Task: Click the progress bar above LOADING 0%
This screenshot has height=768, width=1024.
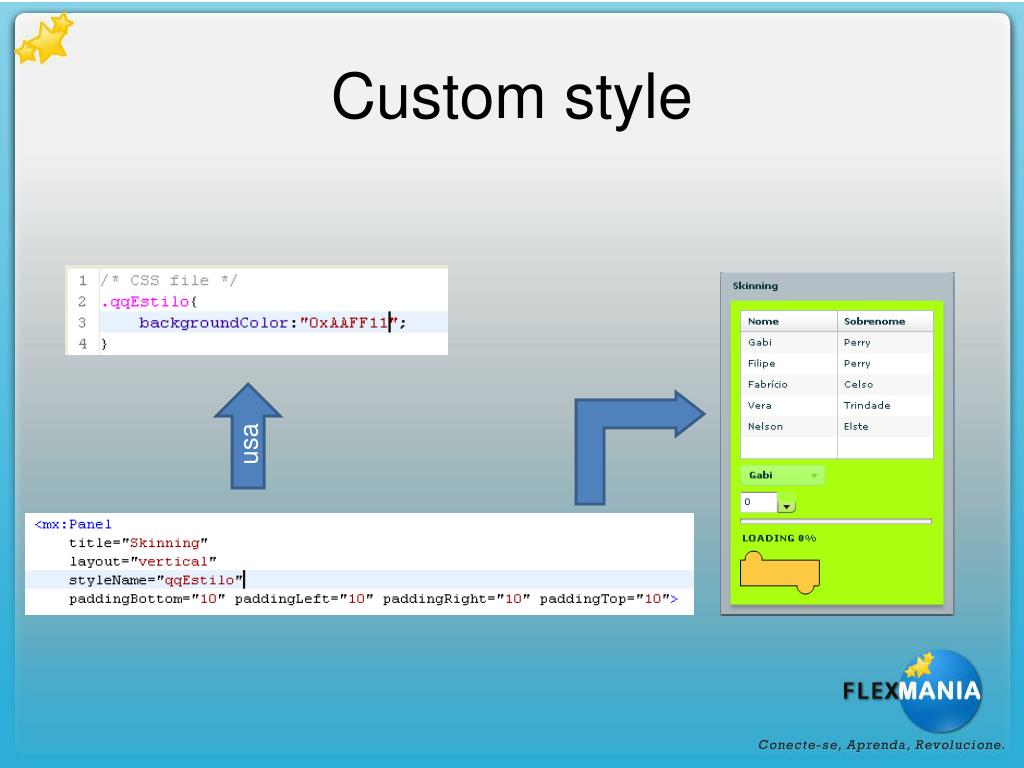Action: pyautogui.click(x=836, y=521)
